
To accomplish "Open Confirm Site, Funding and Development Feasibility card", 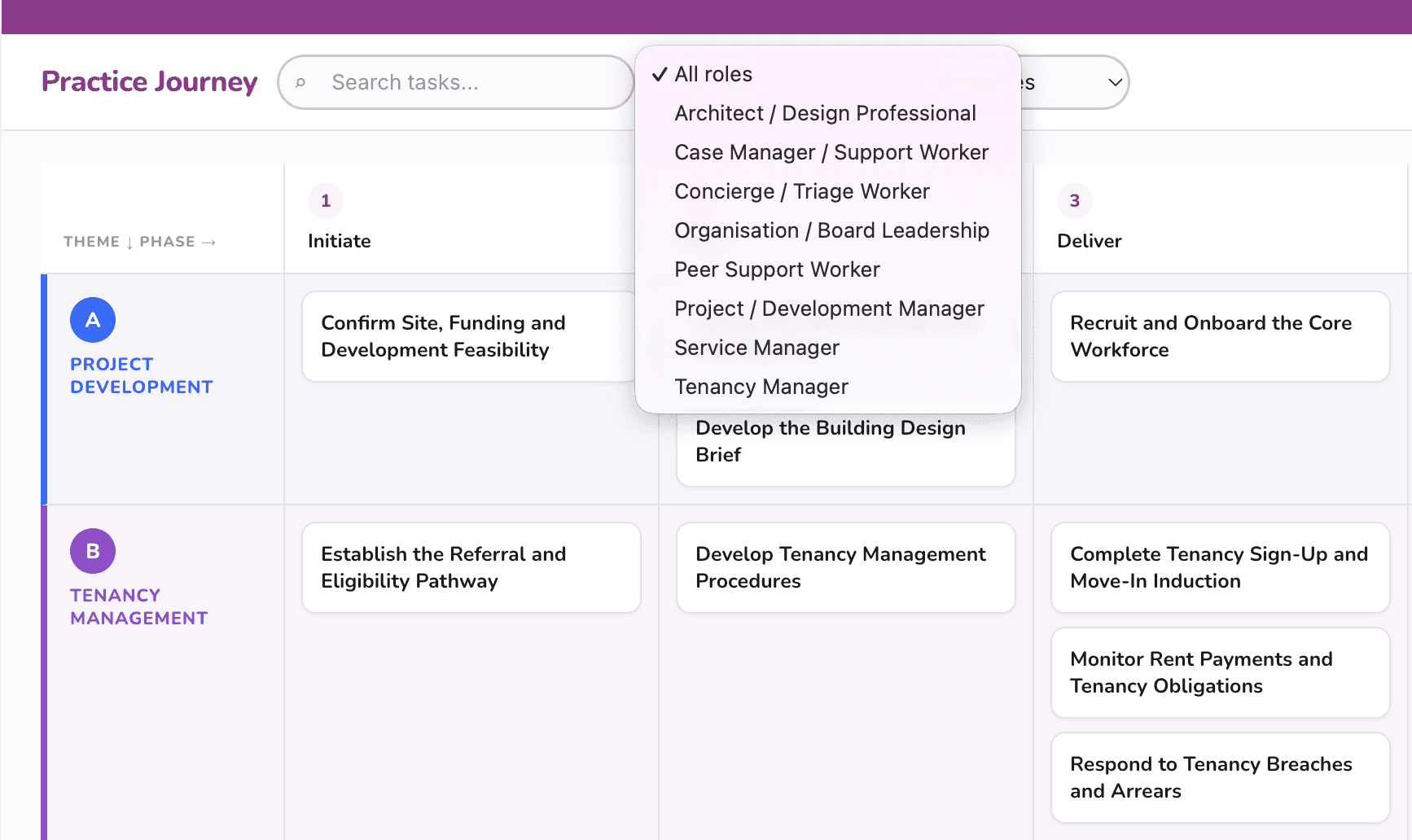I will click(469, 336).
